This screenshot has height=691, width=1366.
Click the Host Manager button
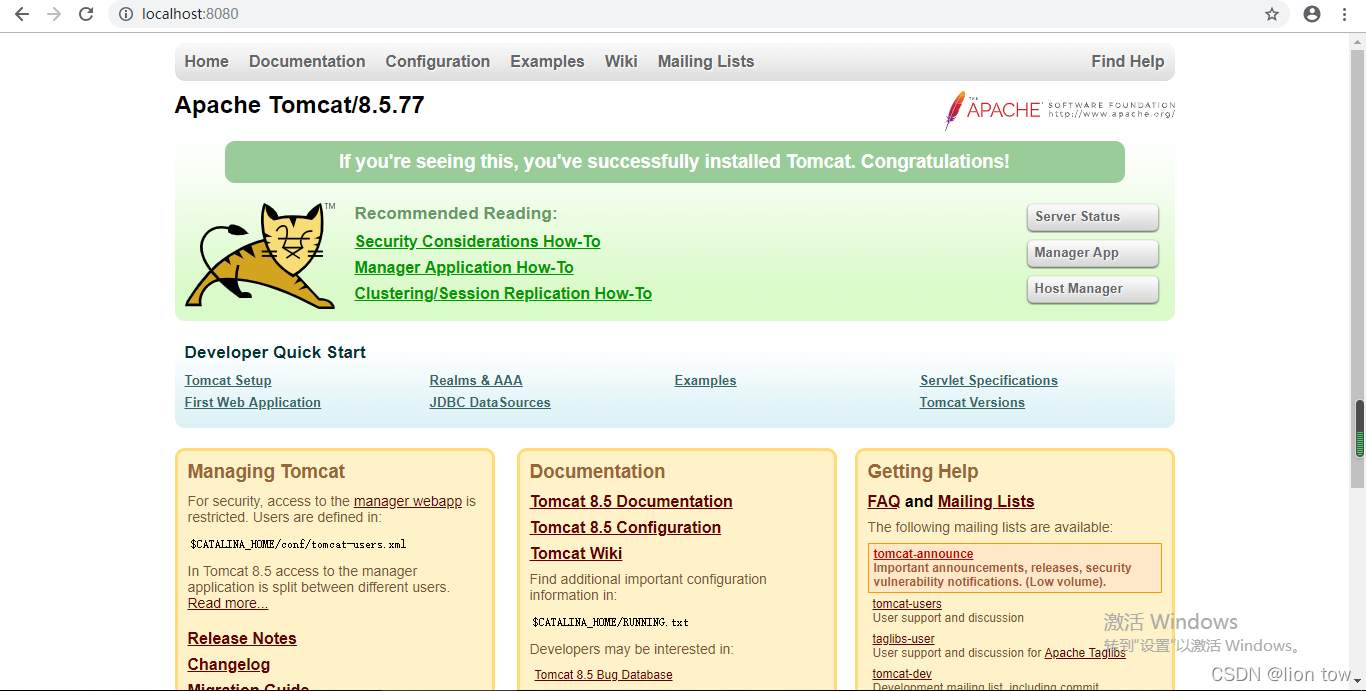coord(1092,289)
